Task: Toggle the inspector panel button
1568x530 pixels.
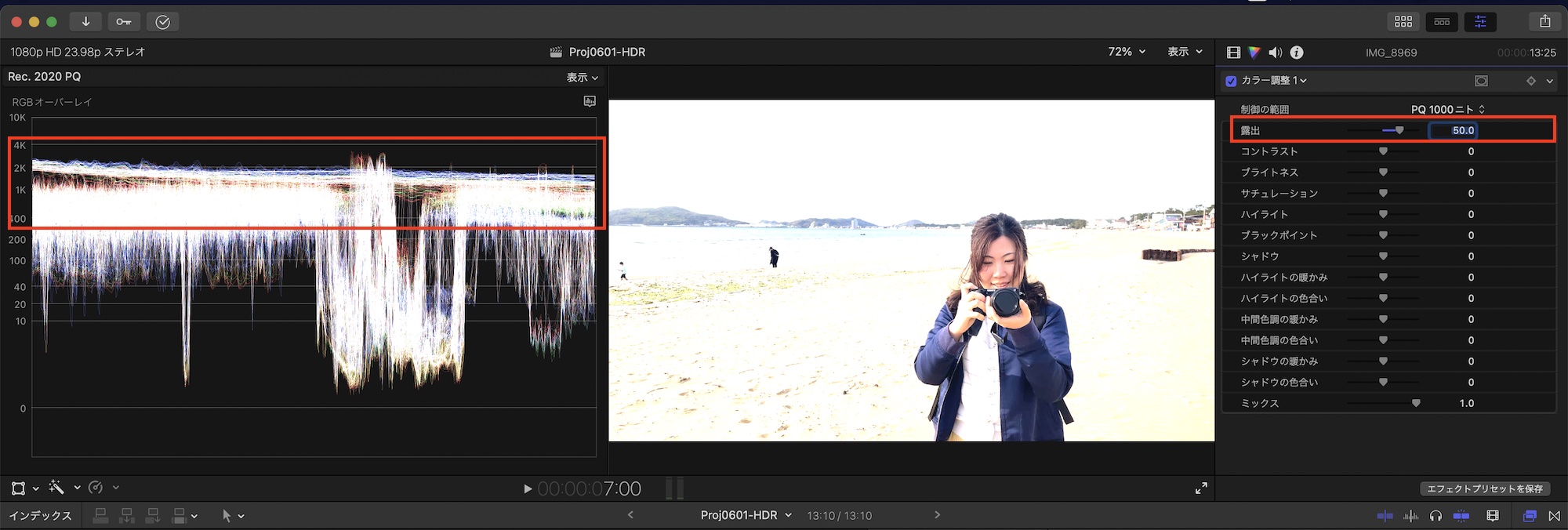Action: [1479, 22]
